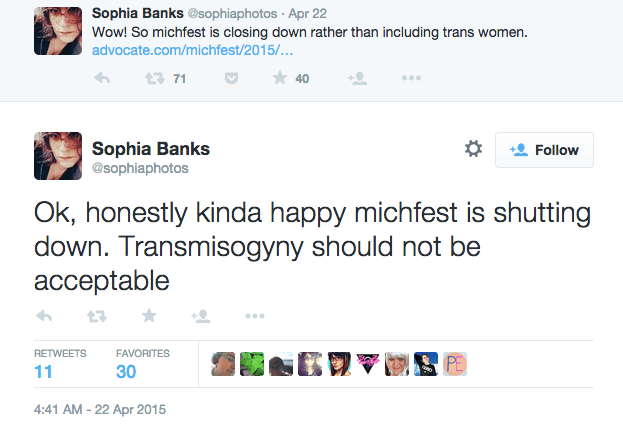Click the green clover avatar in favoriters
Screen dimensions: 623x447
252,365
